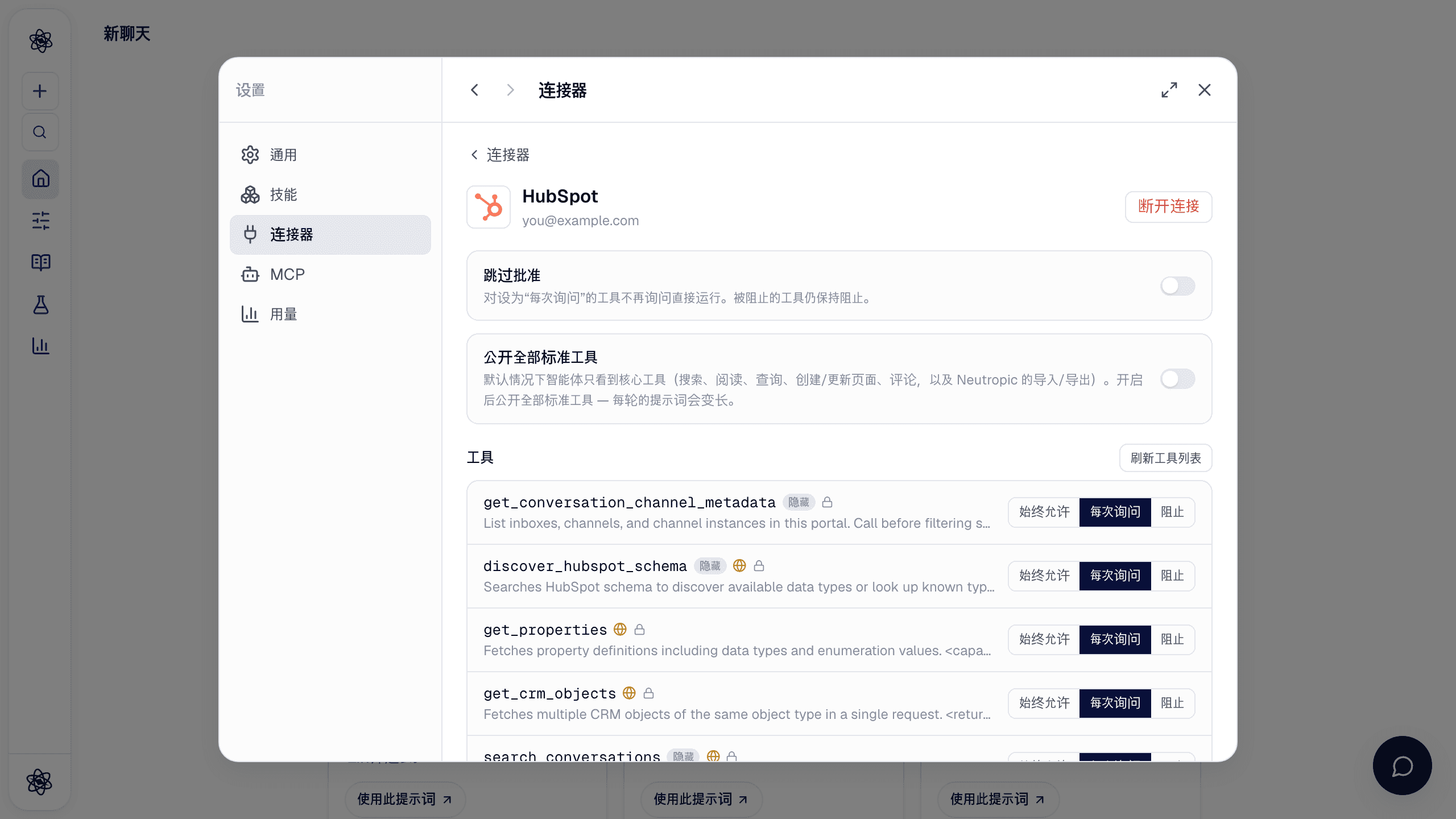
Task: Set get_properties to 始终允许
Action: (1044, 640)
